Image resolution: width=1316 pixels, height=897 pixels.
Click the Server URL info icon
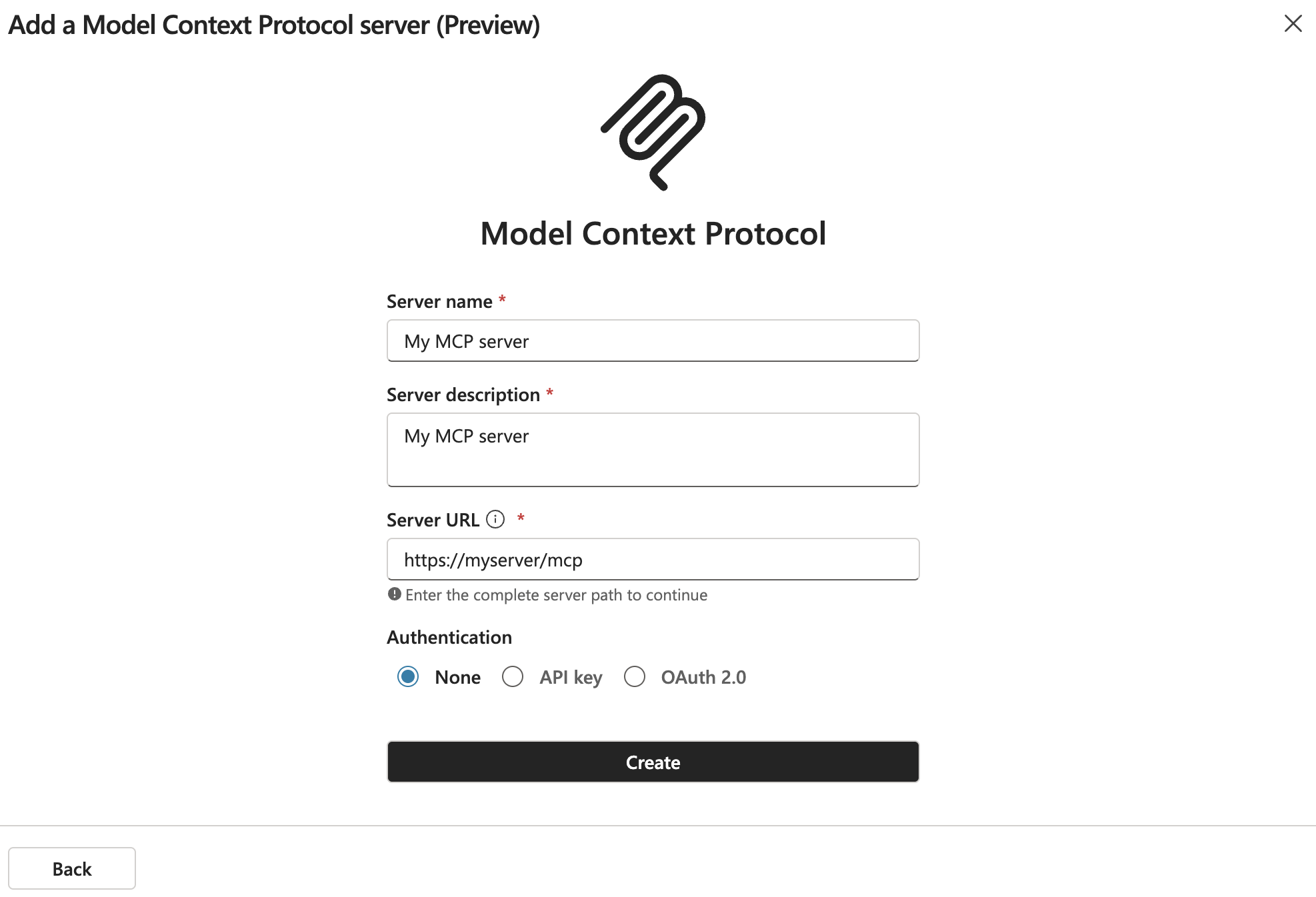pyautogui.click(x=495, y=519)
